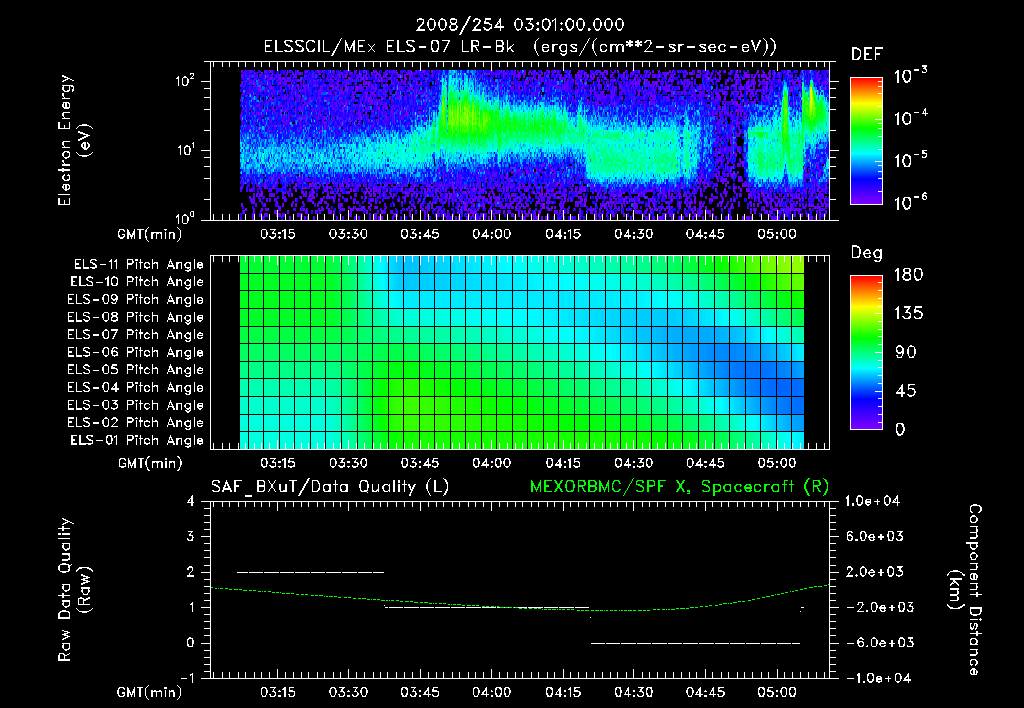Select the 'ELS-03 Pitch Angle' row label
The image size is (1024, 708).
[x=136, y=405]
